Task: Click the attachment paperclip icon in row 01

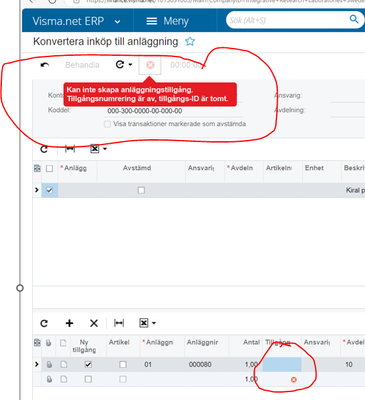Action: [49, 365]
